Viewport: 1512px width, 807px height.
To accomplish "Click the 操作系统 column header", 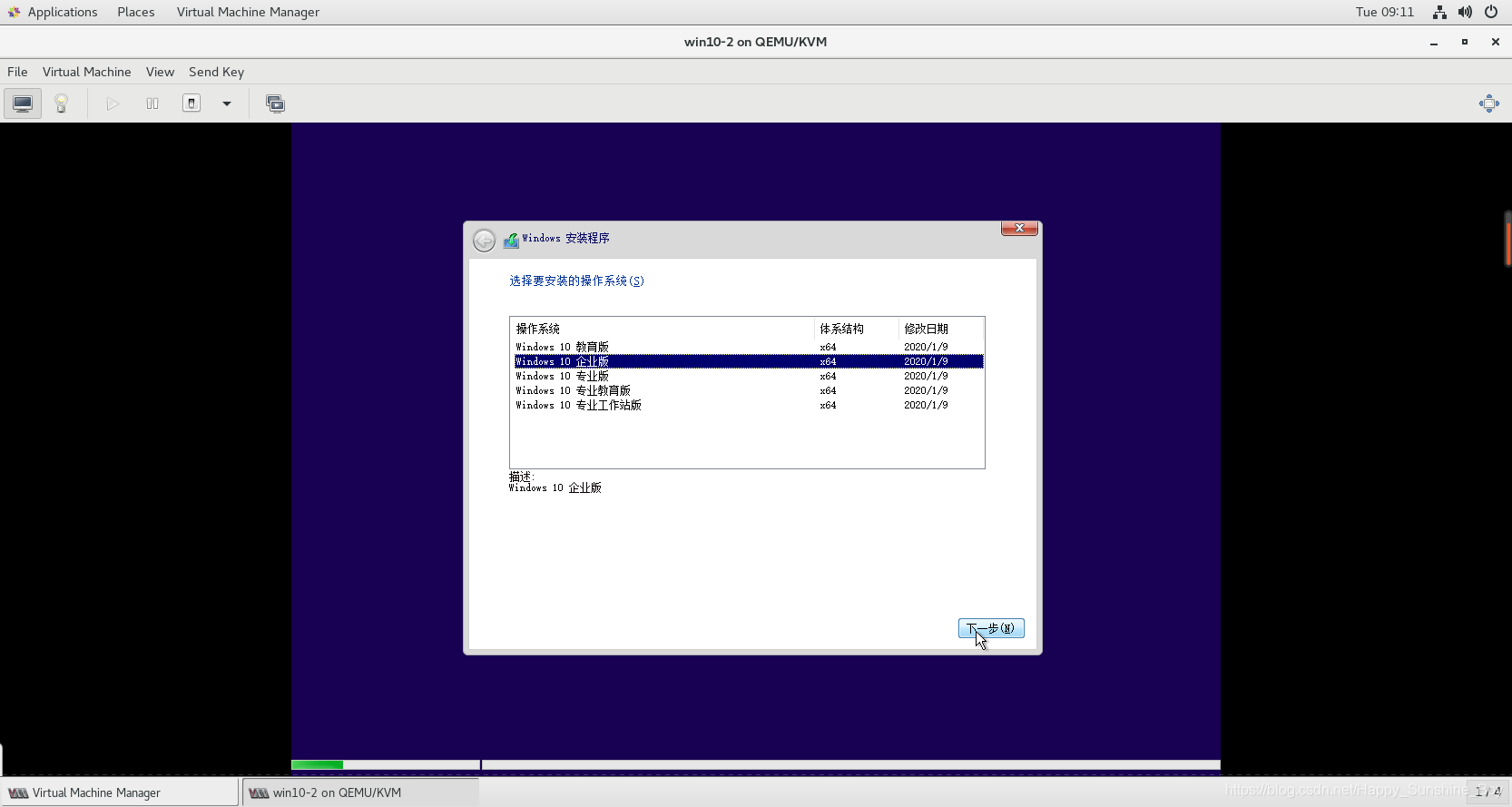I will (663, 329).
